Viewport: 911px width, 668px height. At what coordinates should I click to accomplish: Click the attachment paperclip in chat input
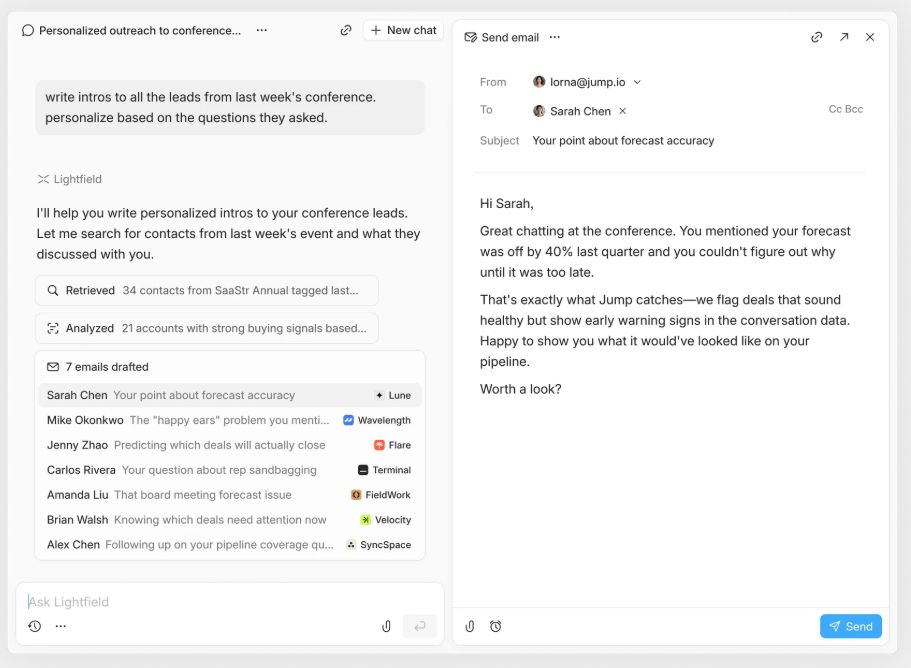(x=386, y=626)
